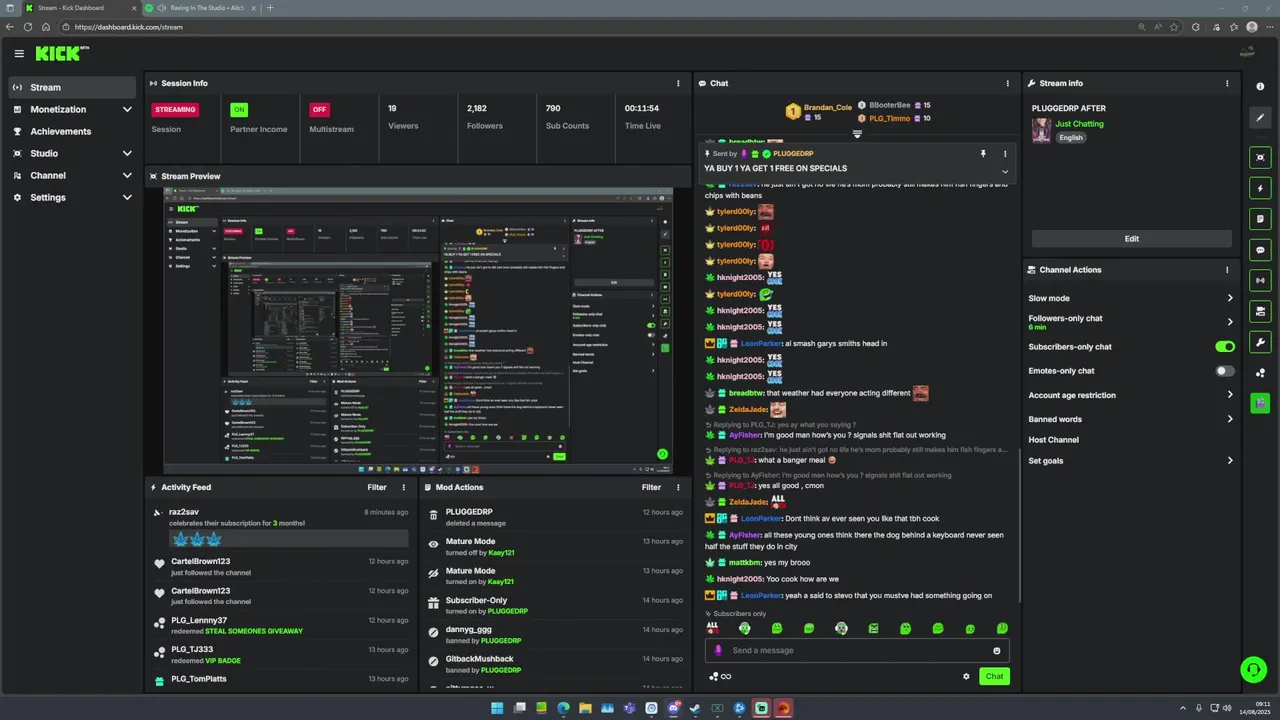Click the pencil edit icon in right toolbar
Screen dimensions: 1280x720
click(1260, 118)
